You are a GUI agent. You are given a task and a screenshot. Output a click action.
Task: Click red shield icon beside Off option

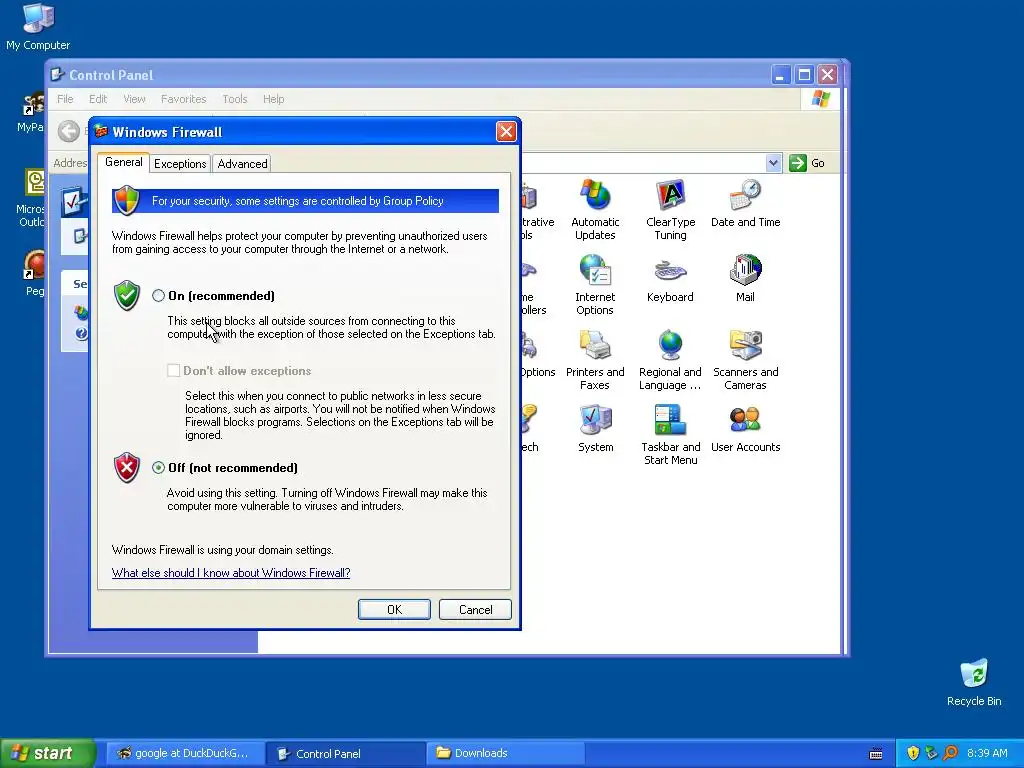pyautogui.click(x=127, y=468)
